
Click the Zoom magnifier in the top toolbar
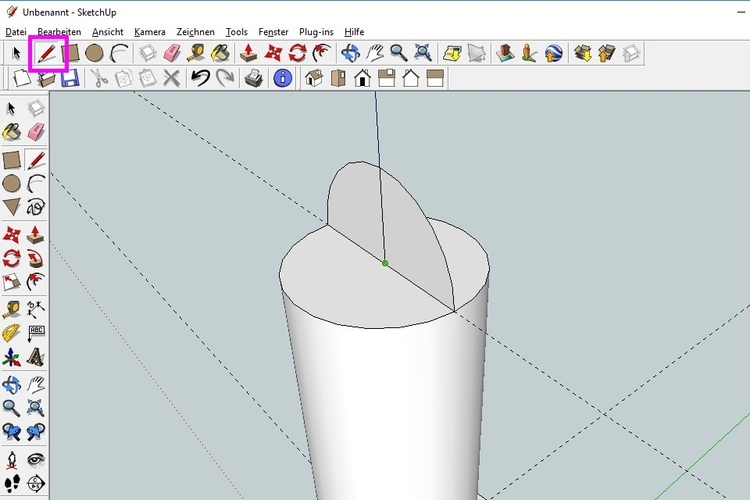pyautogui.click(x=399, y=53)
